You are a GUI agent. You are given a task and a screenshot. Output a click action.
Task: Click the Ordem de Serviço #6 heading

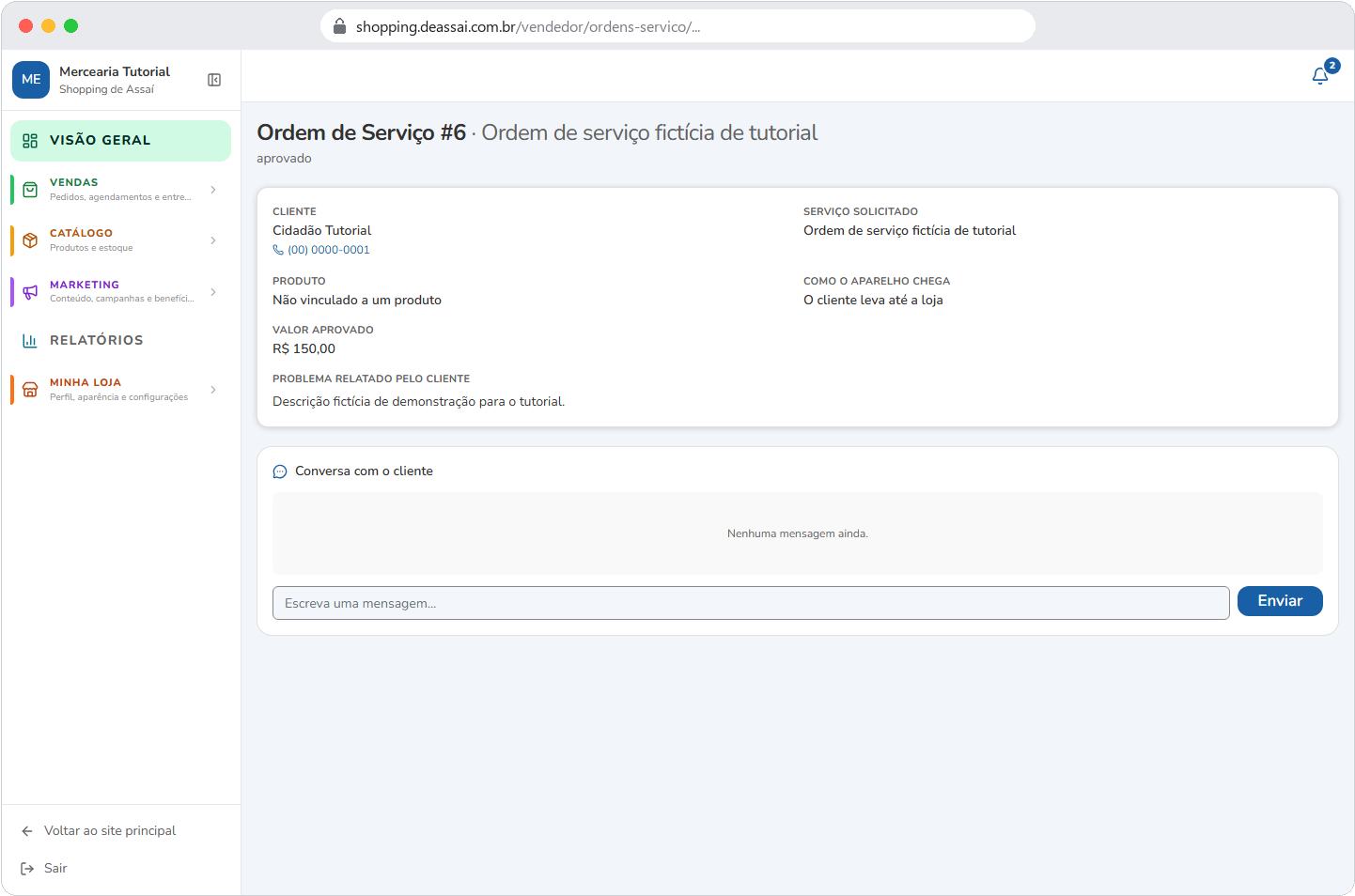[x=362, y=132]
